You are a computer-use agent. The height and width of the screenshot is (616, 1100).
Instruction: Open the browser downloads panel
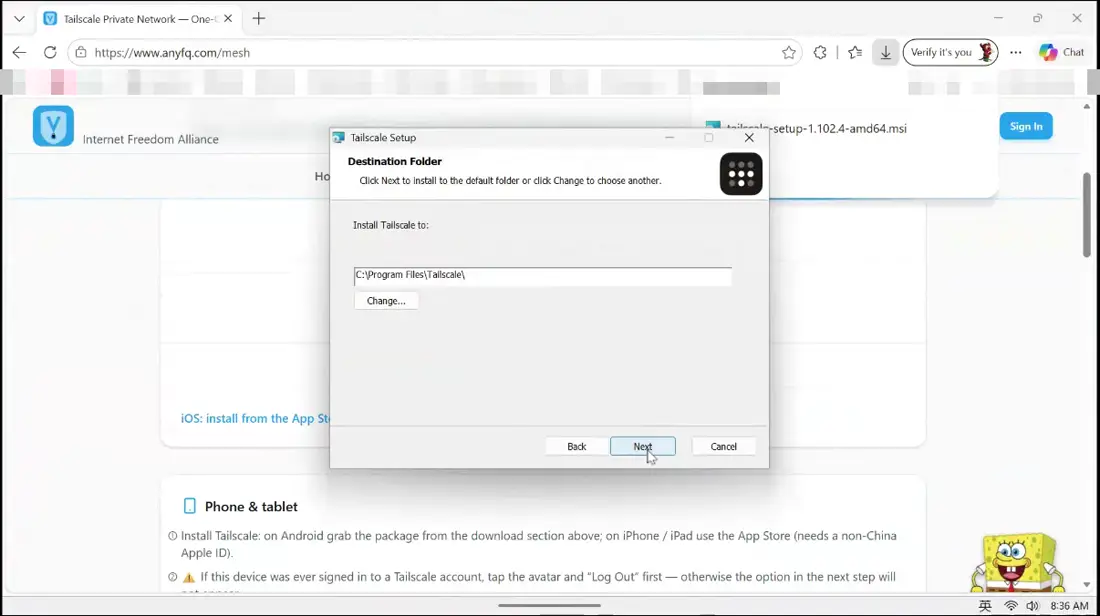coord(885,53)
